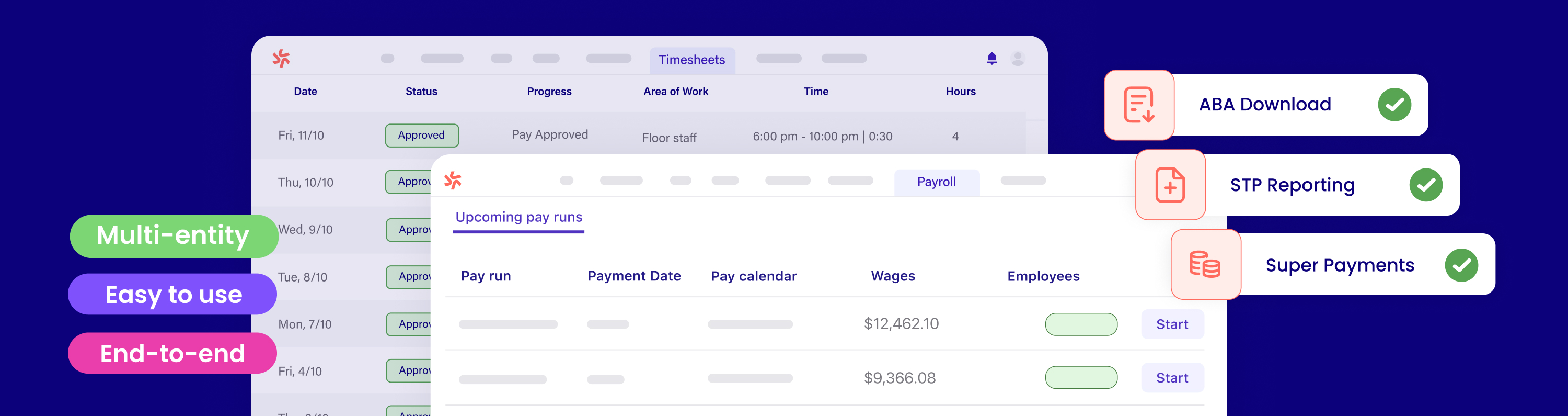This screenshot has width=1568, height=416.
Task: Open the Payroll tab
Action: point(936,182)
